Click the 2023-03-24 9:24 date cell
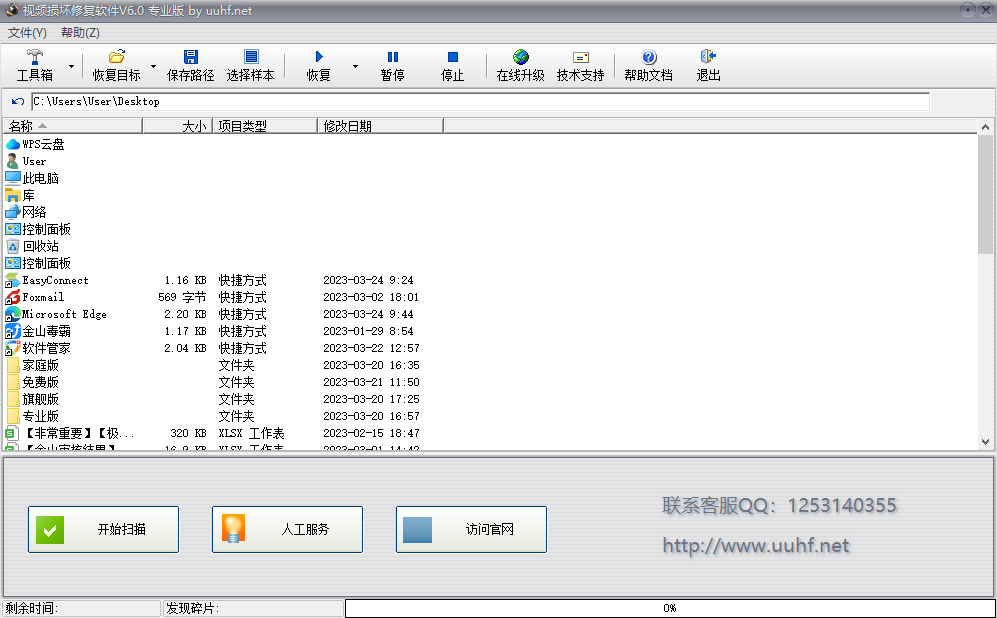This screenshot has height=618, width=997. pos(368,280)
